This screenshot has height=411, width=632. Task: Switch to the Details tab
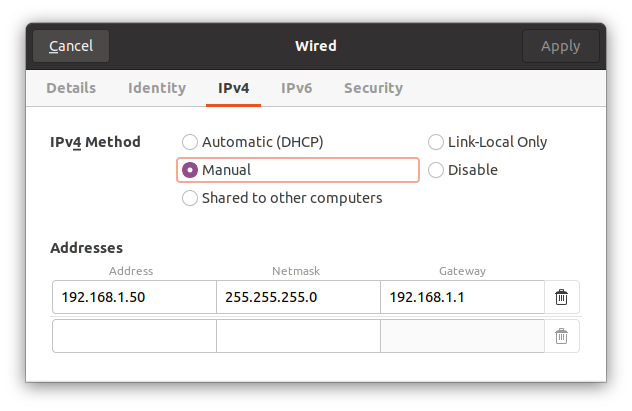71,88
